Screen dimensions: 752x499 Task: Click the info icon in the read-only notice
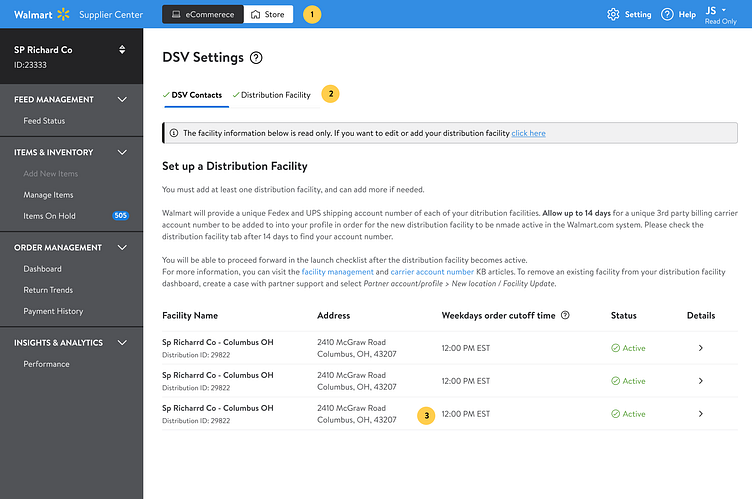(x=174, y=133)
